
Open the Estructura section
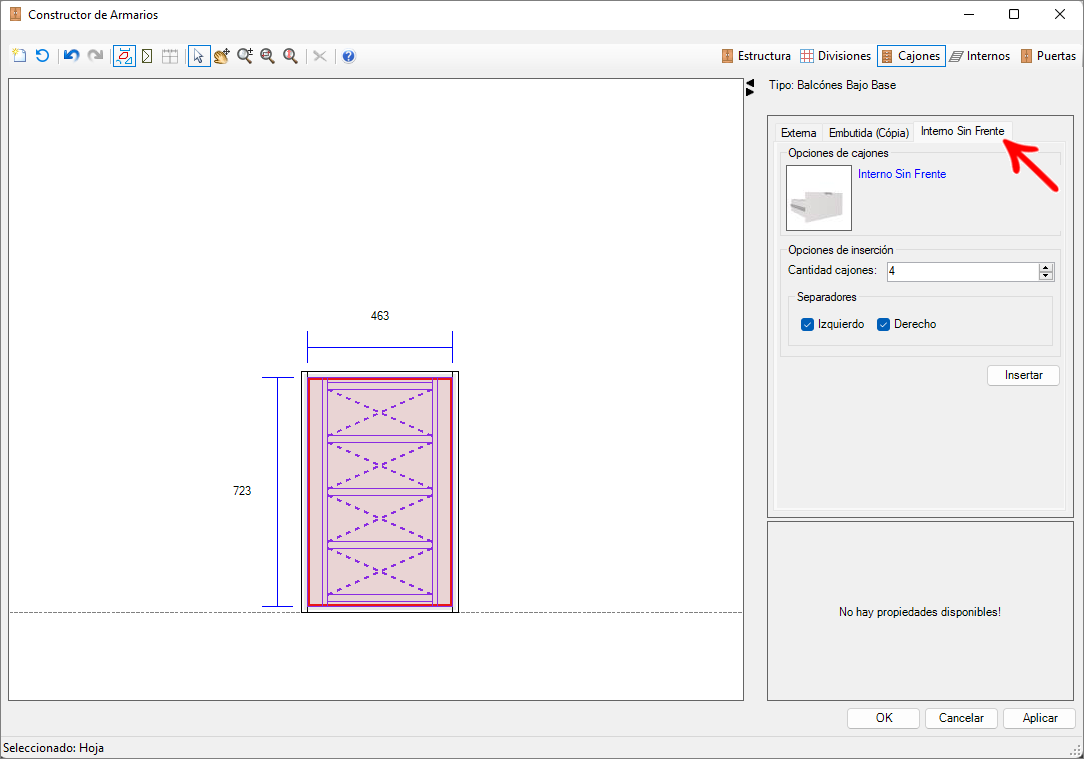(756, 56)
